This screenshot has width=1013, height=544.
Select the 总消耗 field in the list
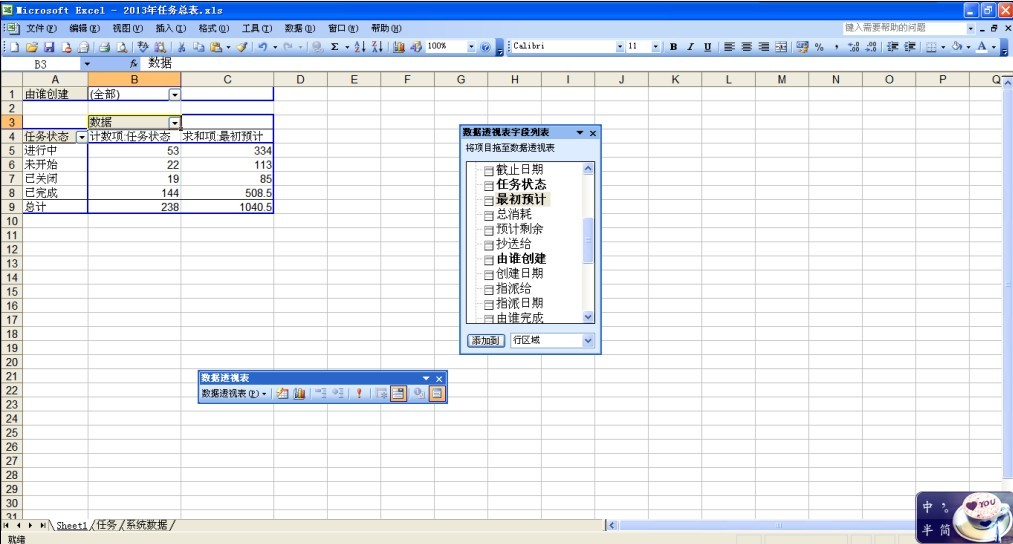[513, 214]
